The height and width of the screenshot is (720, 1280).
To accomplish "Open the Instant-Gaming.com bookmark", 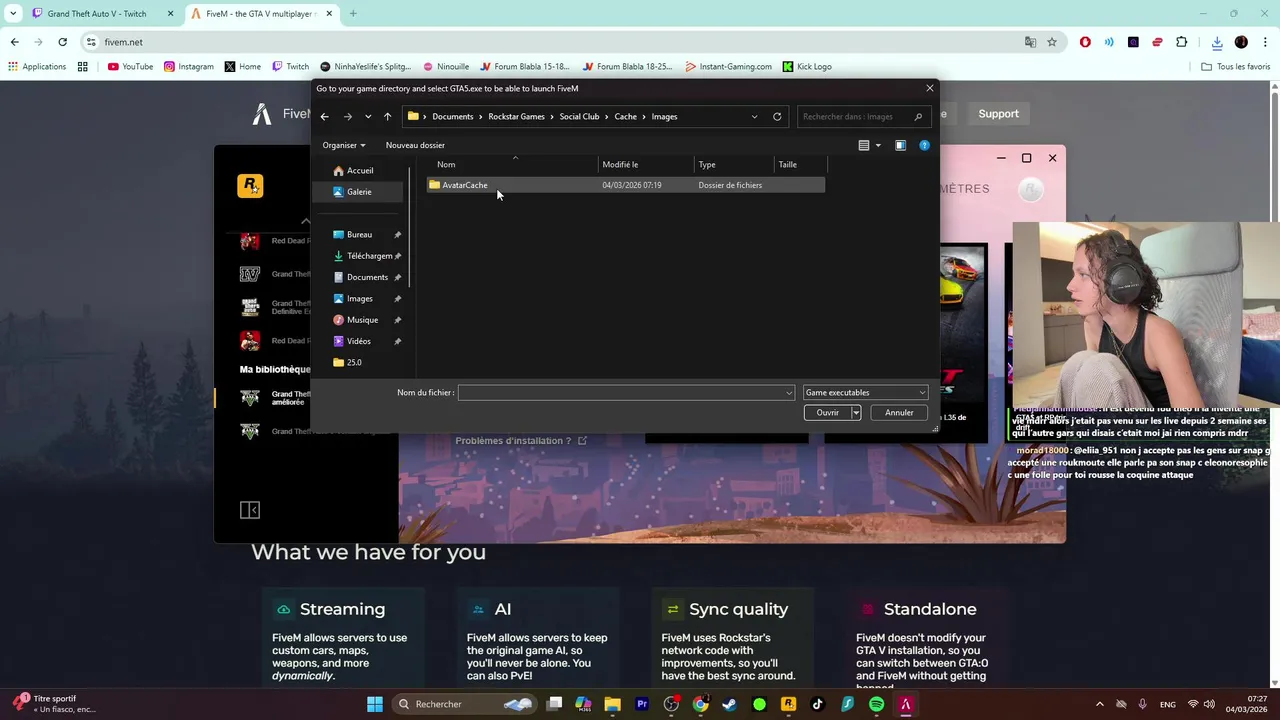I will point(728,67).
